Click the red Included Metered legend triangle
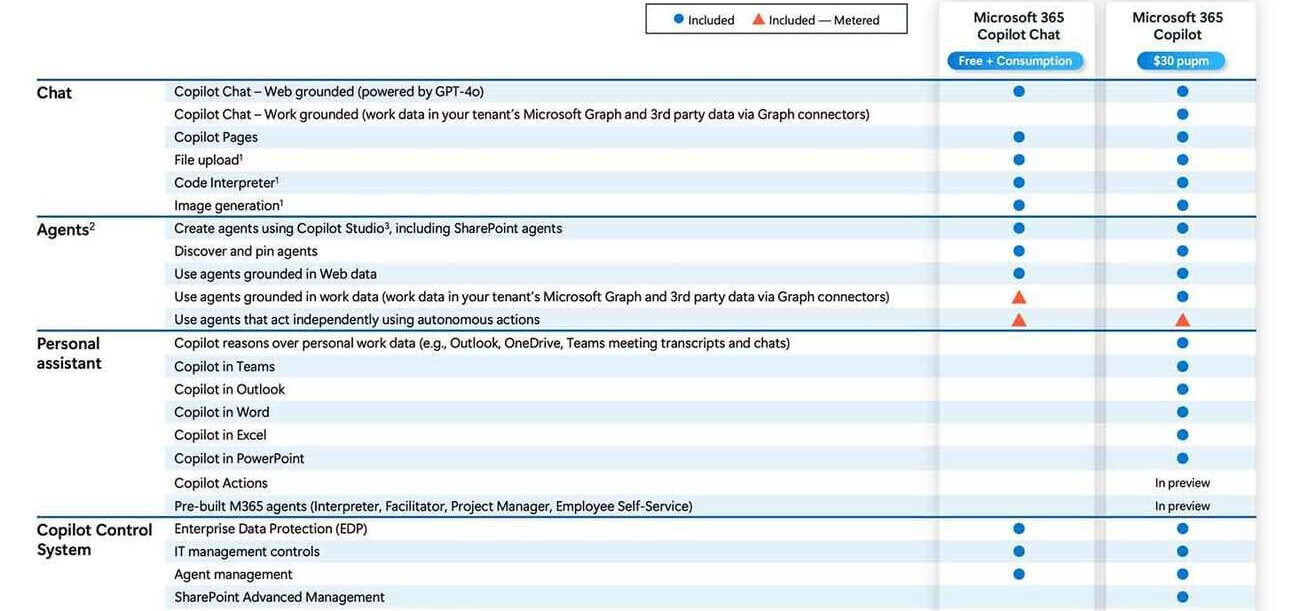Viewport: 1292px width, 611px height. 758,19
